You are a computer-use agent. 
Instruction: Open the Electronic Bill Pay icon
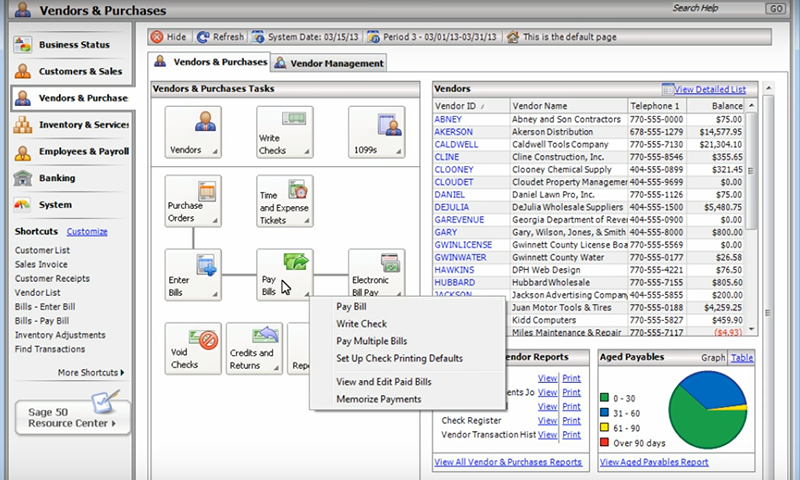tap(376, 274)
